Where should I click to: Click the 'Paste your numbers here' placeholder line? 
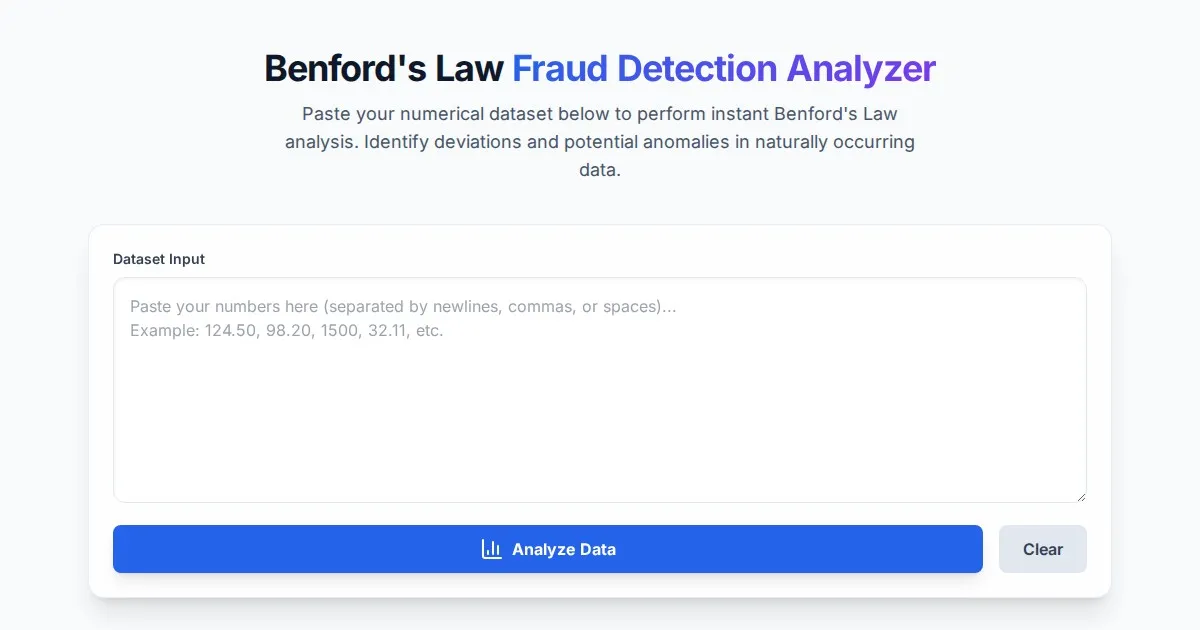click(403, 306)
